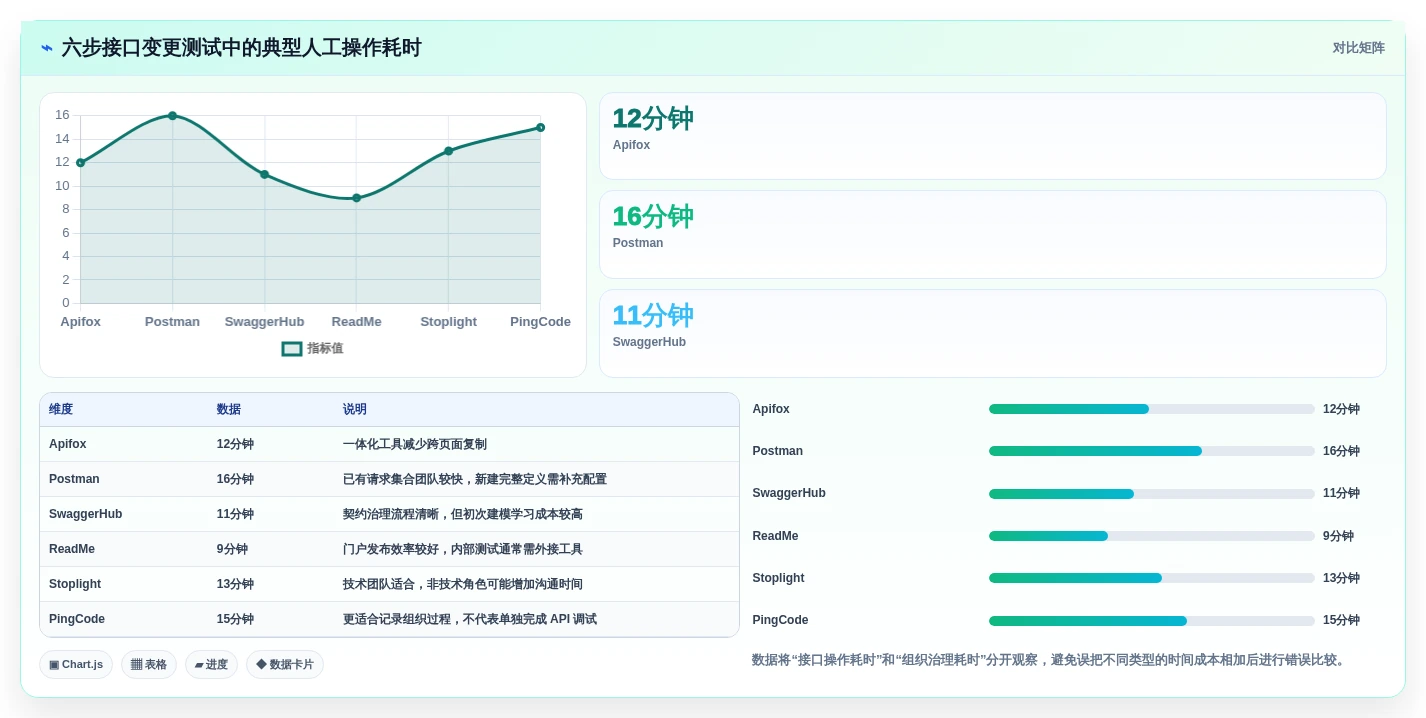Click the SwaggerHub data point on chart
The image size is (1426, 718).
(264, 174)
